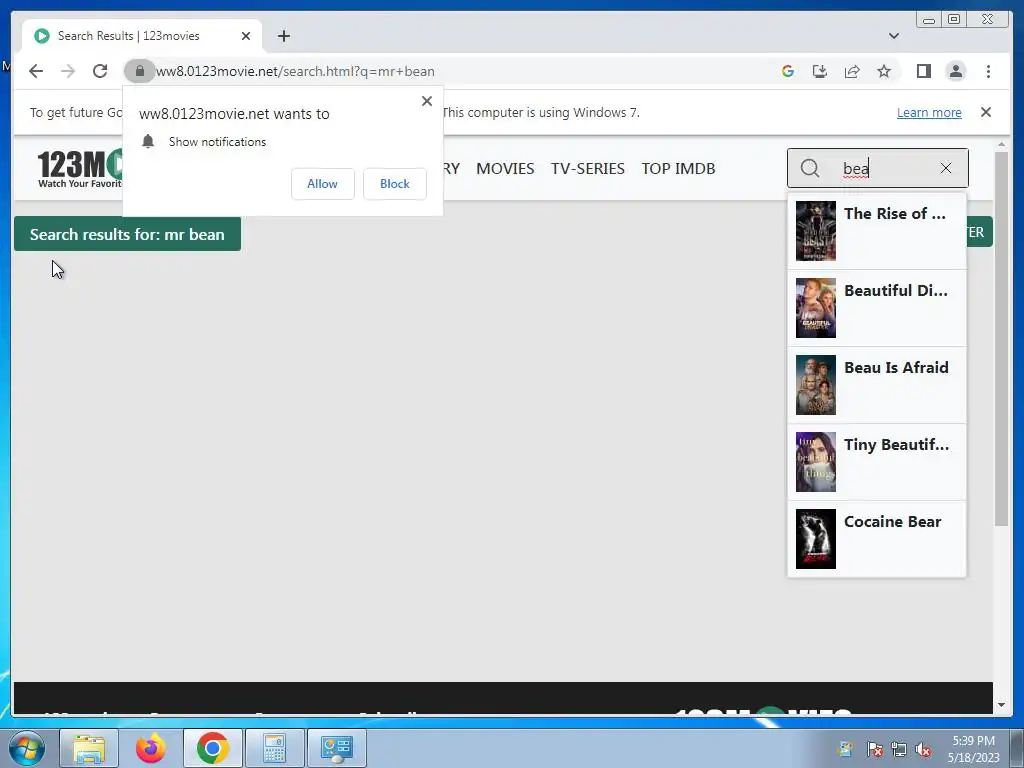Click the 123Movies site logo

click(80, 168)
